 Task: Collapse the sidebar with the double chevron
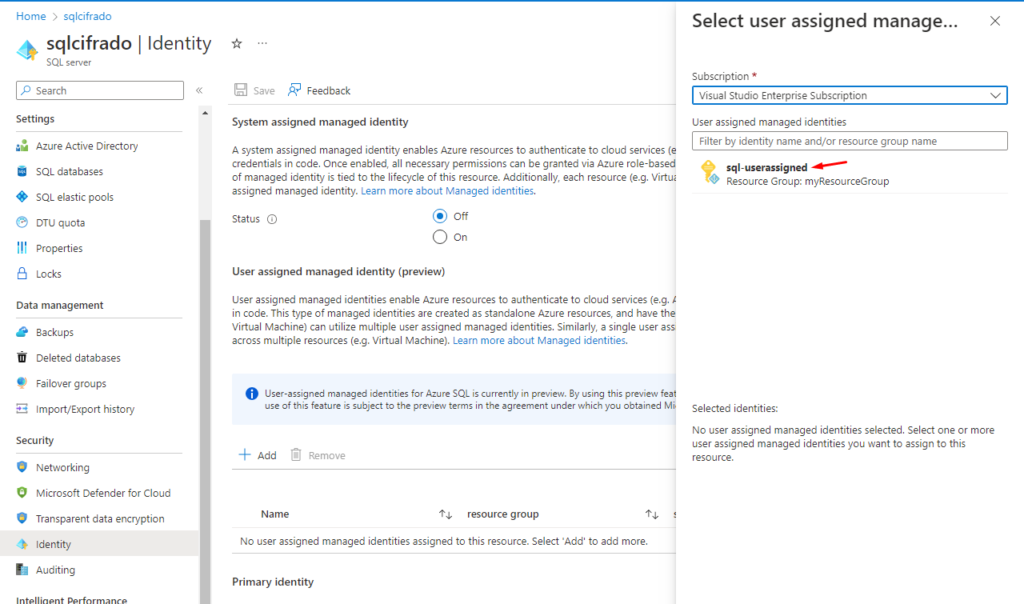(x=199, y=90)
